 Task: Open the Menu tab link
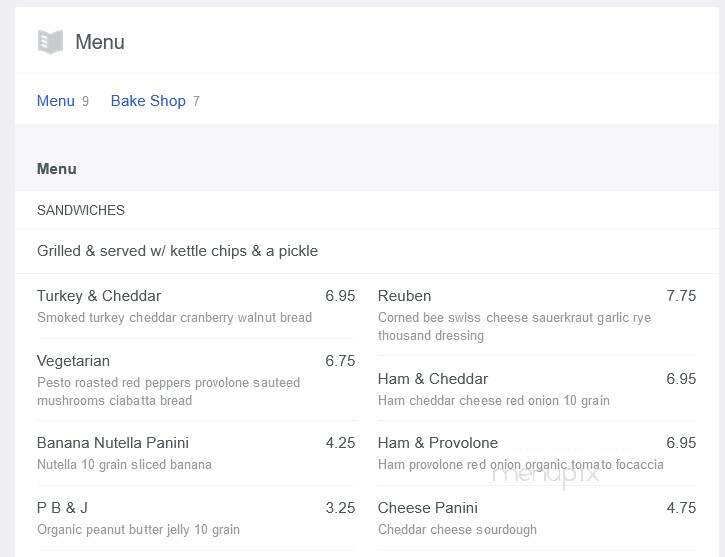(55, 101)
